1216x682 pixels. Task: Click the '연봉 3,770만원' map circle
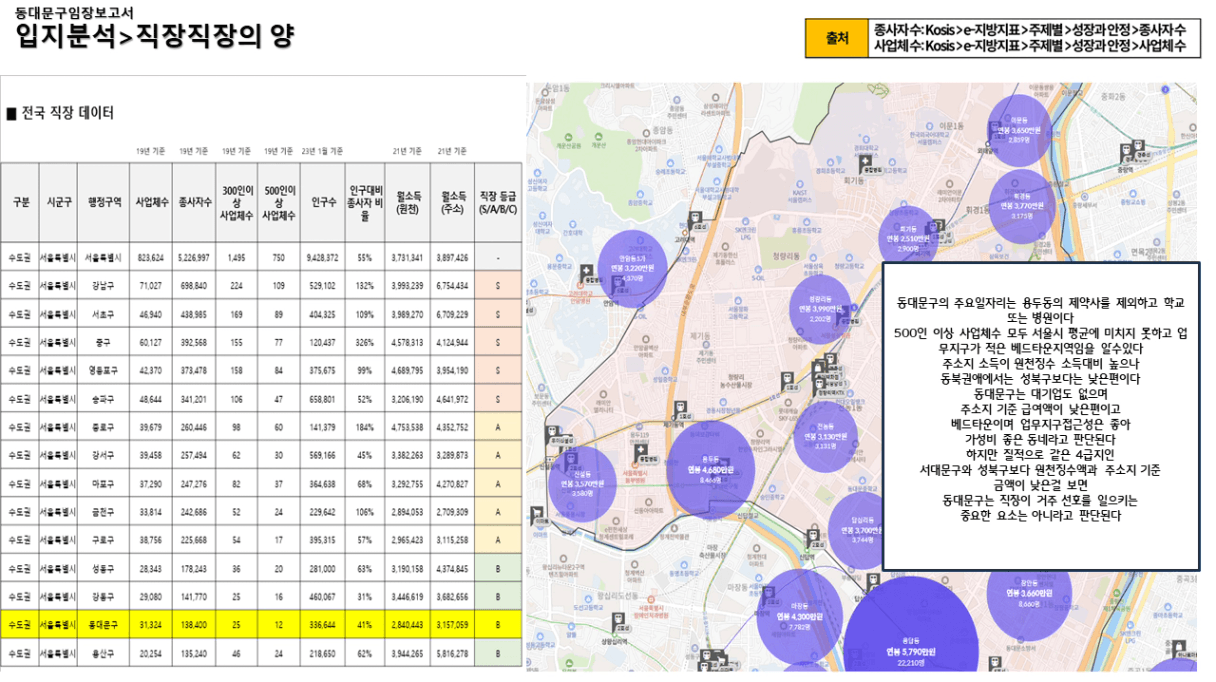(1022, 205)
